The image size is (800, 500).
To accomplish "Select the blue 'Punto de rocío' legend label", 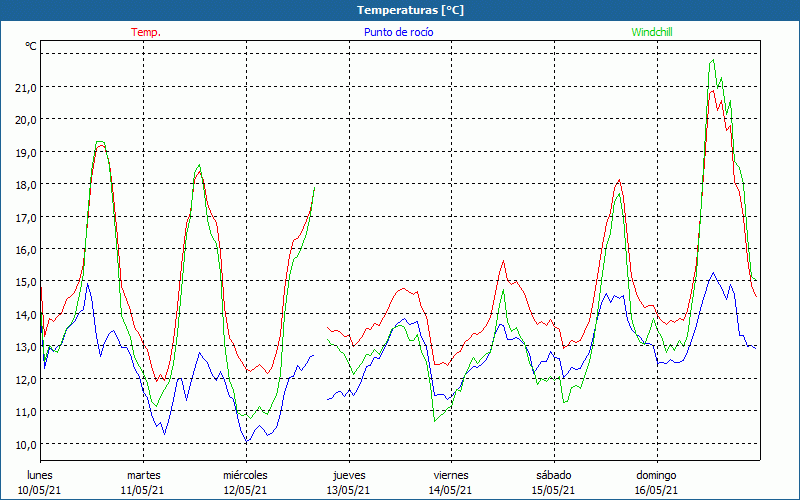I will pos(398,32).
